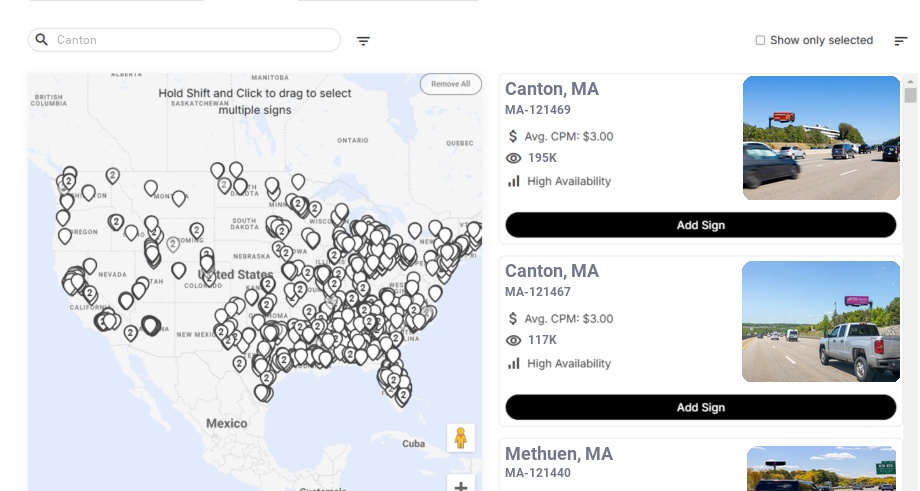Open the first Canton, MA listing title

pyautogui.click(x=552, y=89)
